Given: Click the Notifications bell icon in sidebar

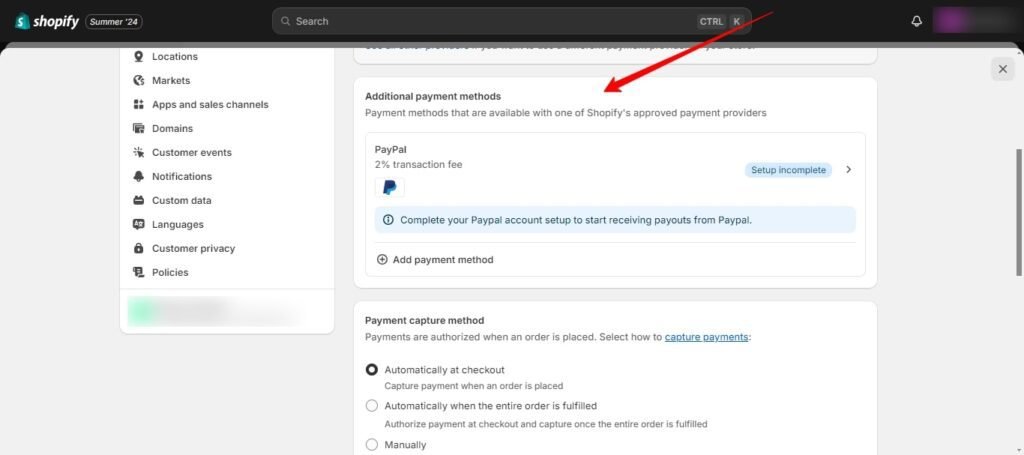Looking at the screenshot, I should point(138,176).
